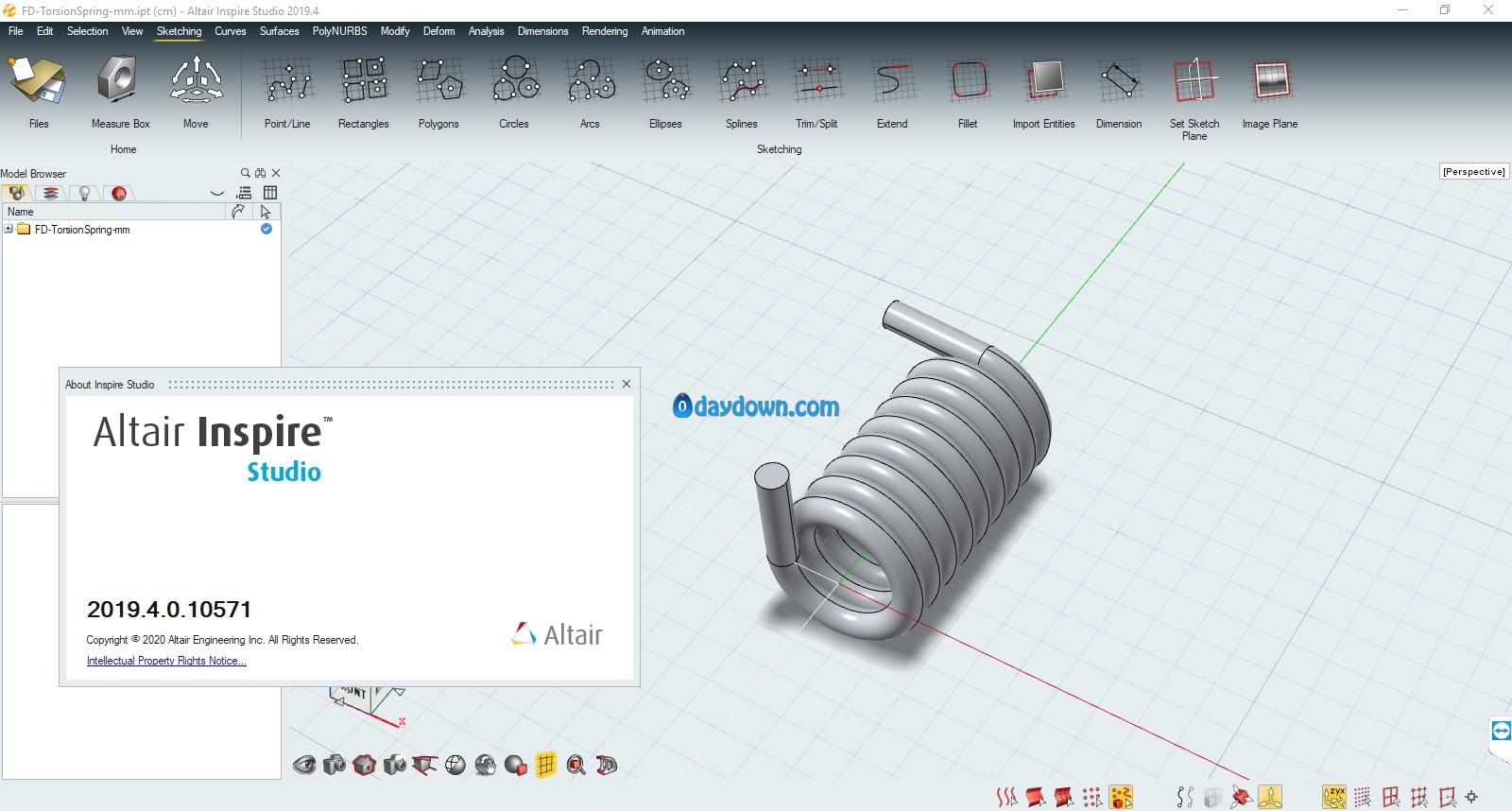This screenshot has height=811, width=1512.
Task: Click the Model Browser search magnifier
Action: (246, 173)
